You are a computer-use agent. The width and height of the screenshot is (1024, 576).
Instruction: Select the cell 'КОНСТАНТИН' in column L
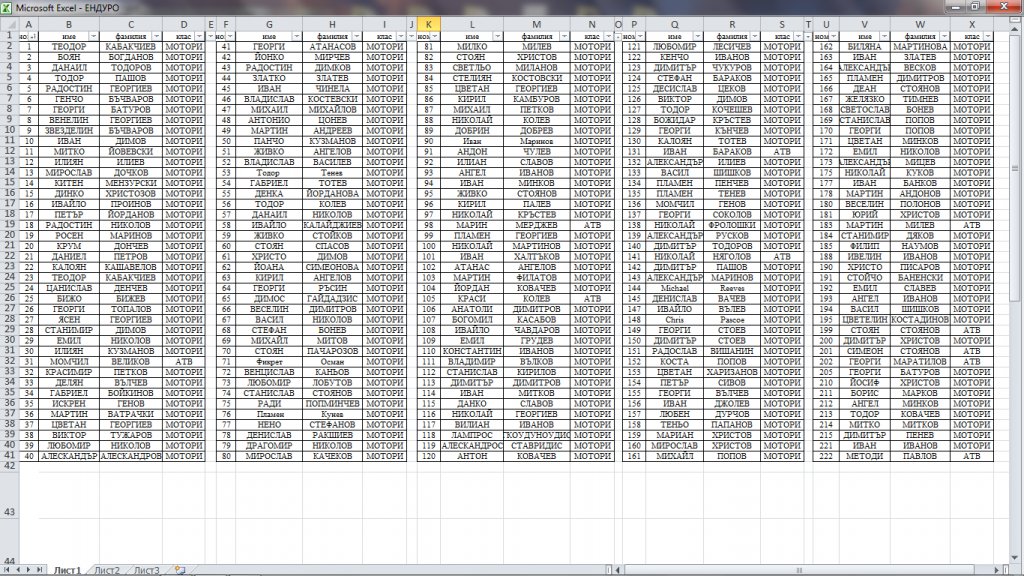(x=472, y=351)
